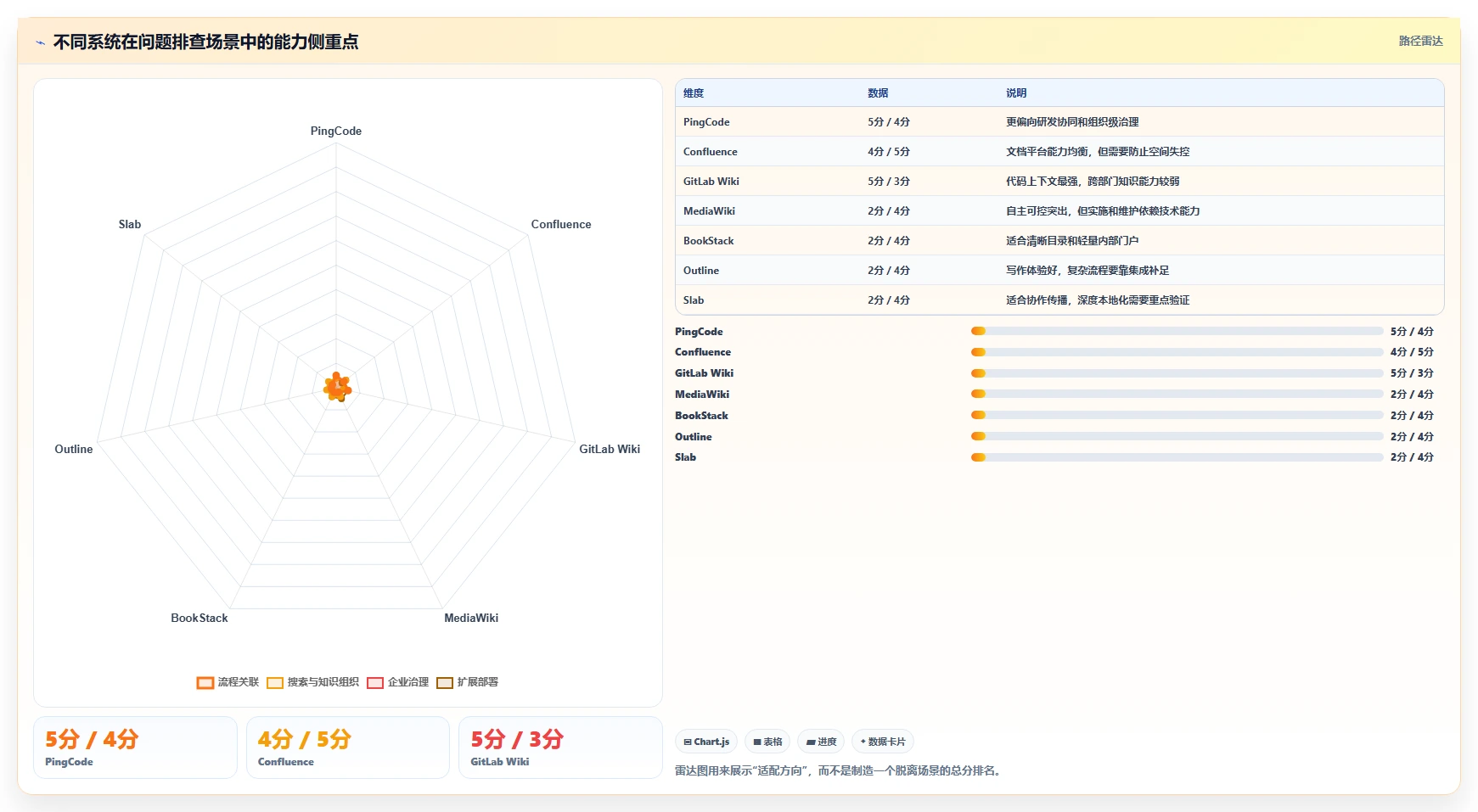This screenshot has width=1478, height=812.
Task: Open the GitLab Wiki score card 5分 / 3分
Action: coord(560,748)
